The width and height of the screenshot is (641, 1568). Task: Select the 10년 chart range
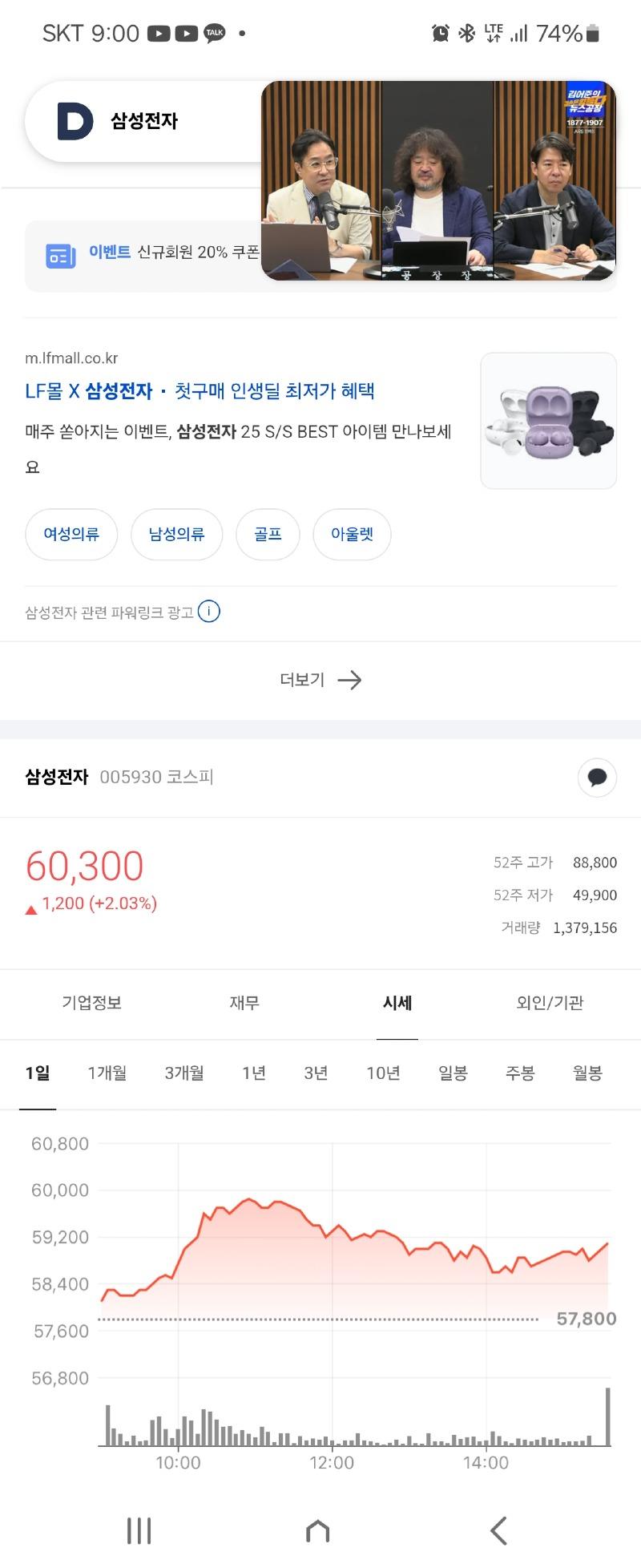pyautogui.click(x=383, y=1073)
